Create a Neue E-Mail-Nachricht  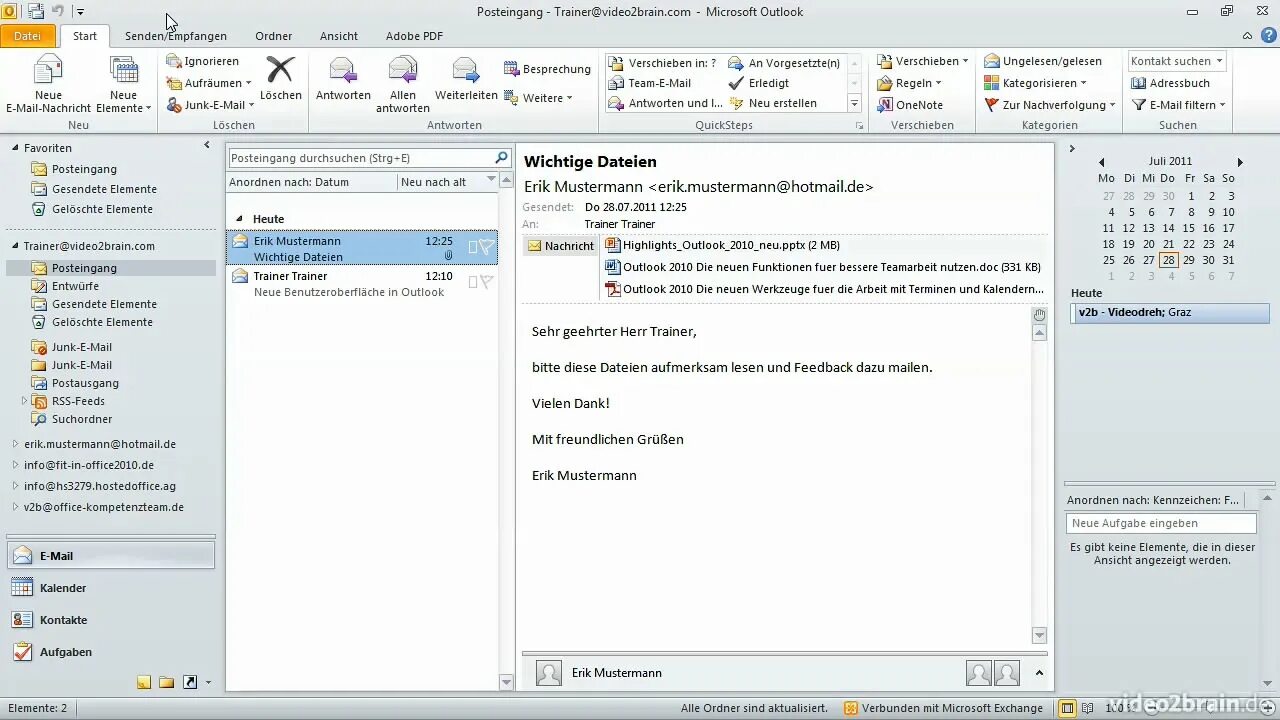[x=48, y=85]
